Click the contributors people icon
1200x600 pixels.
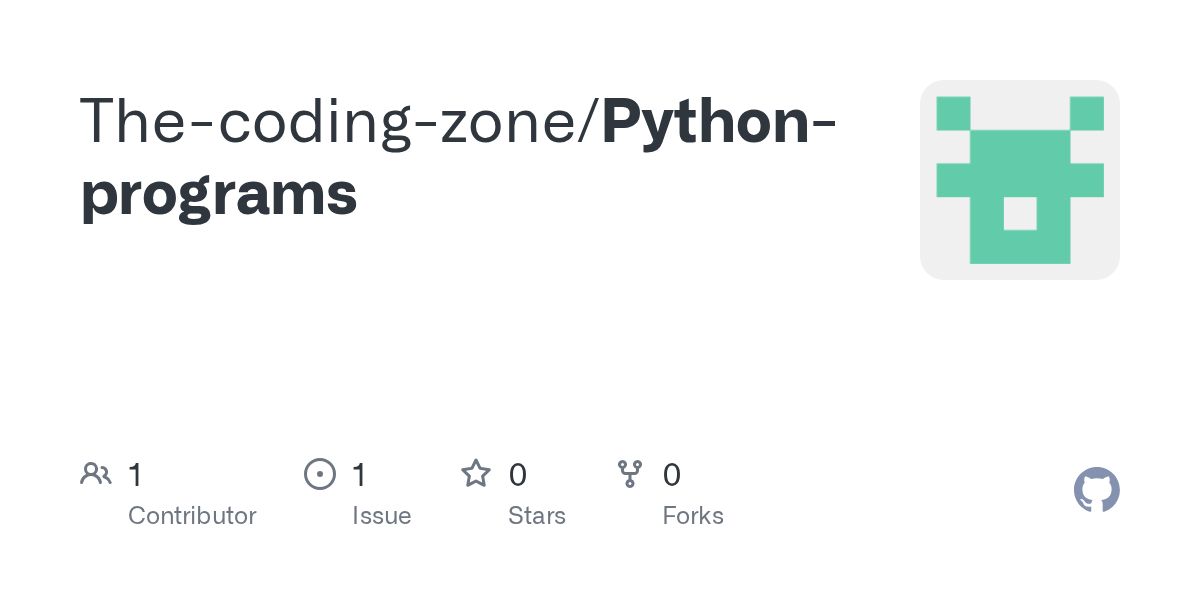tap(96, 474)
